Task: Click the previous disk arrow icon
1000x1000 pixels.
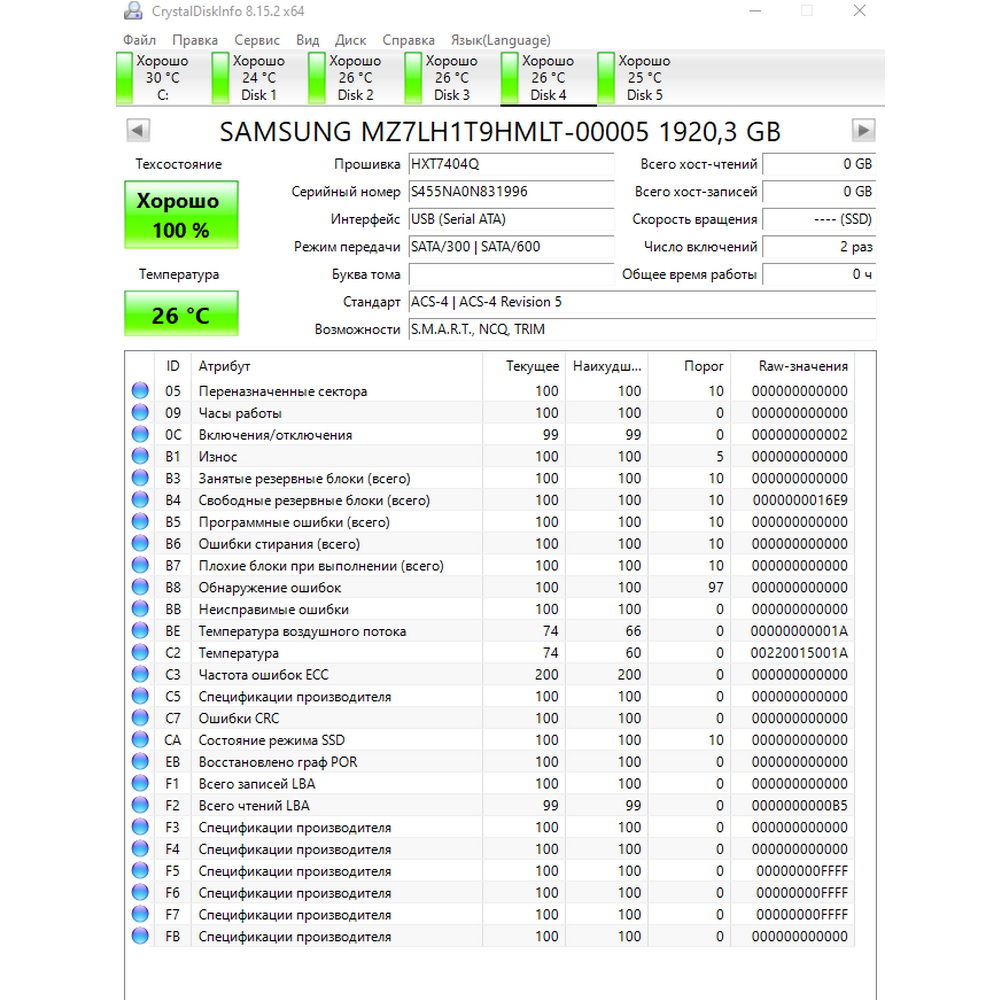Action: pyautogui.click(x=138, y=130)
